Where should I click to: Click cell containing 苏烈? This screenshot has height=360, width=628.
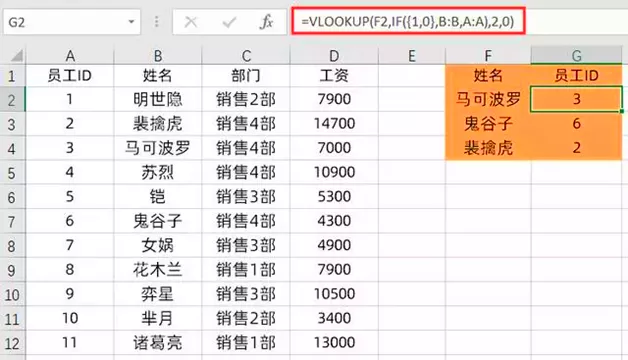click(x=158, y=173)
